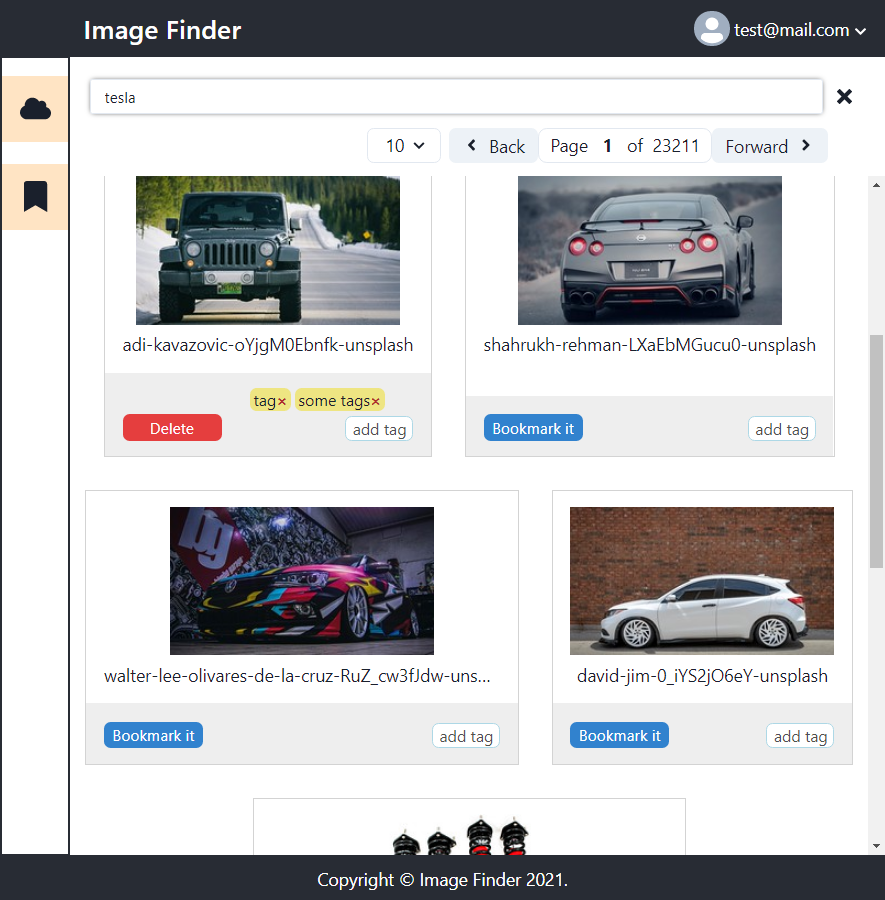The width and height of the screenshot is (885, 900).
Task: Bookmark the walter-lee-olivares image
Action: click(x=153, y=734)
